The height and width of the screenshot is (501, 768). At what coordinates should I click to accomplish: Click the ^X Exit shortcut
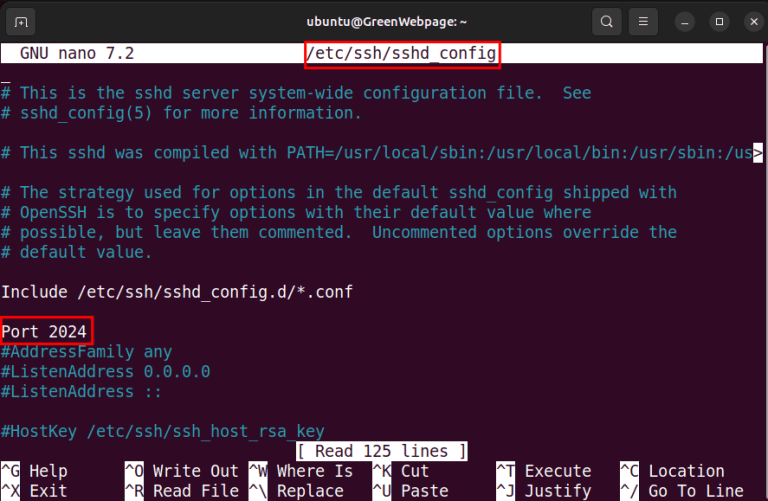[x=35, y=491]
